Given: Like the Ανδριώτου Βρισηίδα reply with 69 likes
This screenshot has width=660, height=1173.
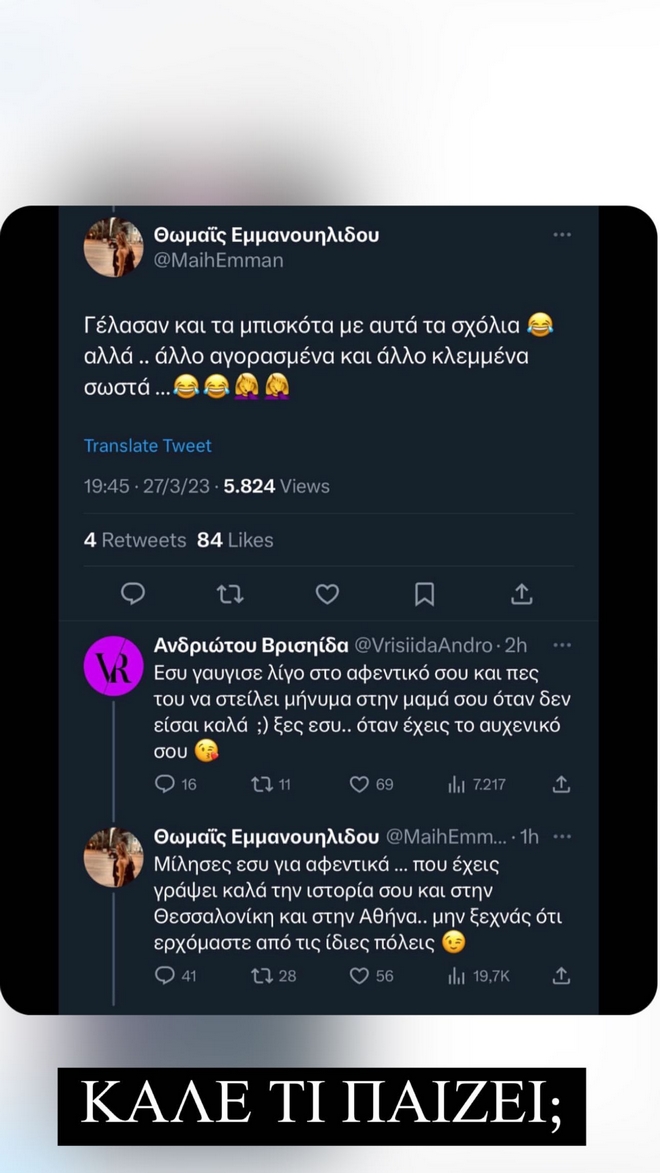Looking at the screenshot, I should [x=360, y=785].
